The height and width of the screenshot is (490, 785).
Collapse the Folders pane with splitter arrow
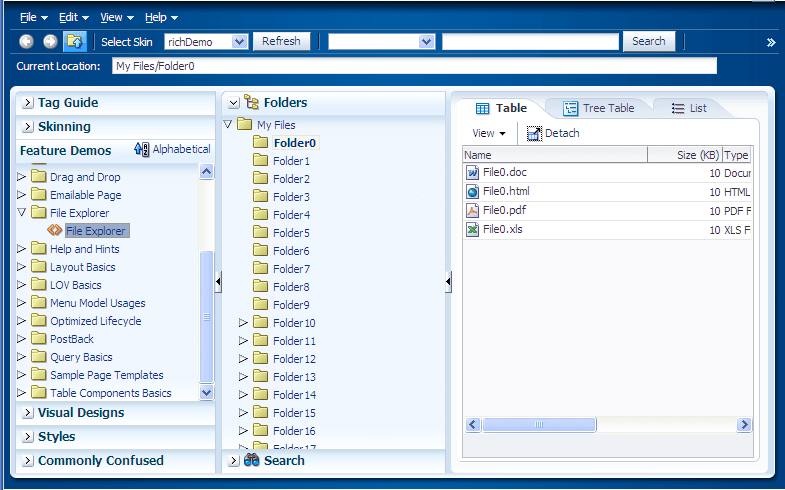point(448,282)
